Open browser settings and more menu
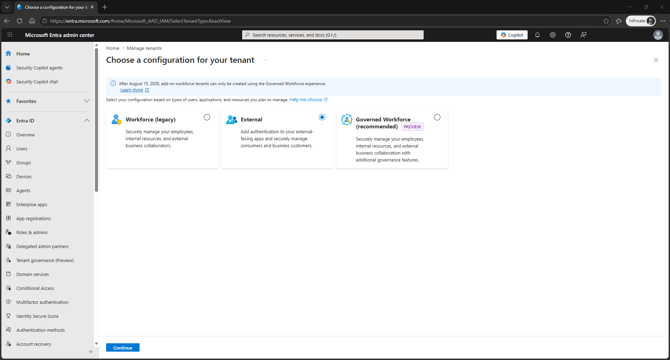This screenshot has width=670, height=360. [663, 21]
